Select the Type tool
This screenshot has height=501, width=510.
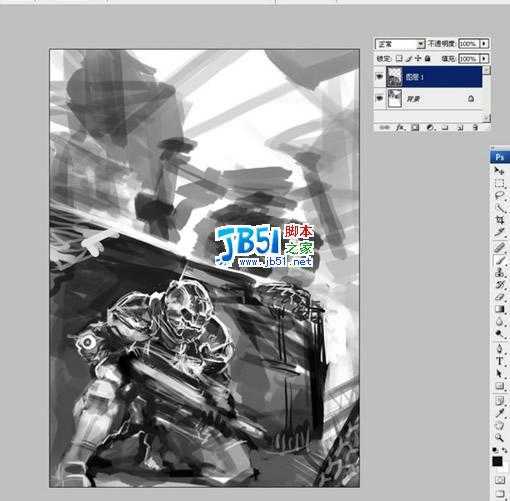tap(499, 361)
